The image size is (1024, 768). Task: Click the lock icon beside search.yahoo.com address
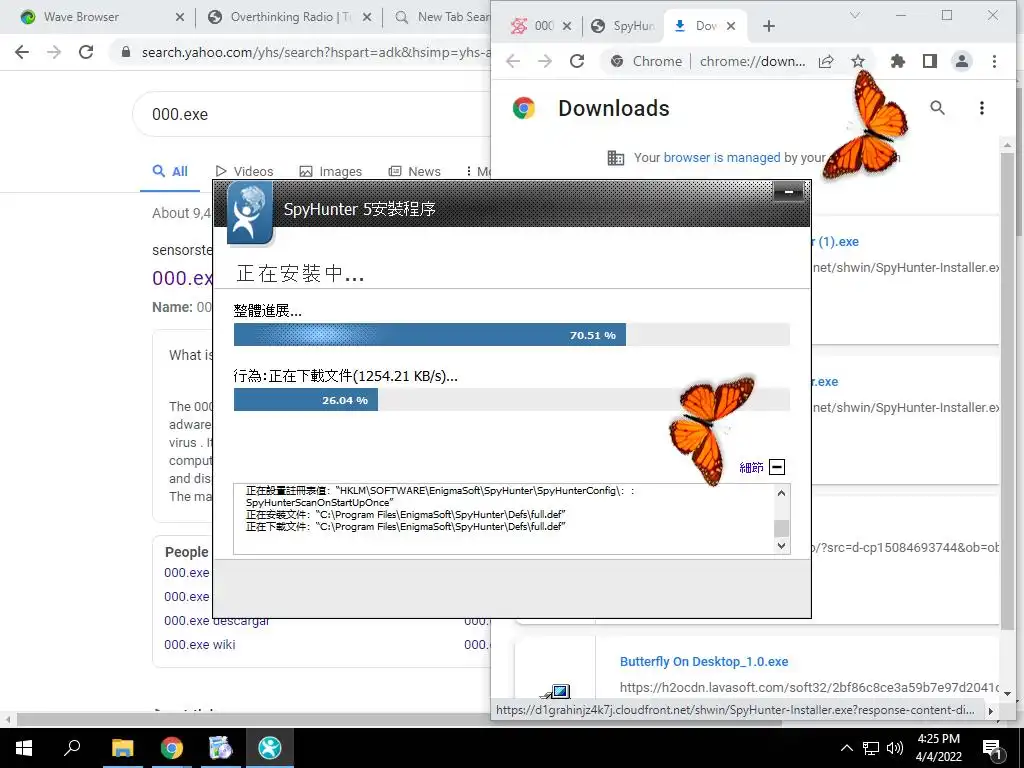point(126,52)
